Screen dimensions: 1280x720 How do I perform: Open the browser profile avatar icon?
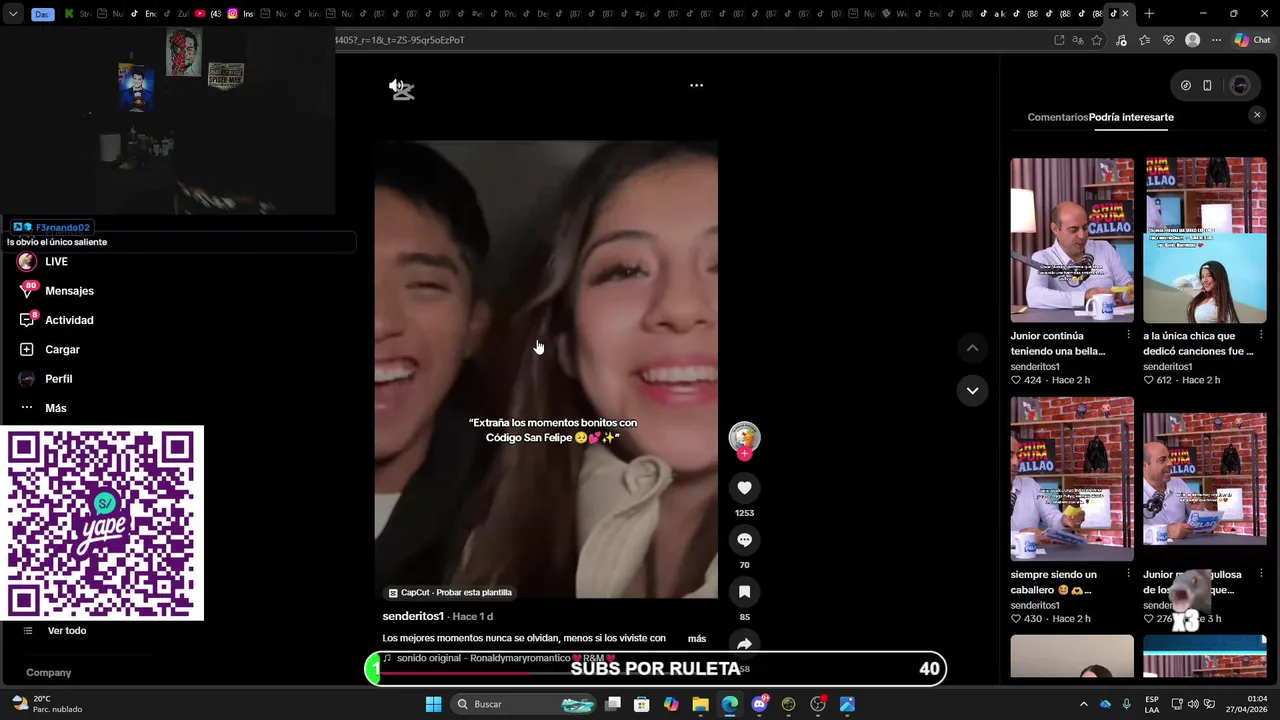[1192, 40]
